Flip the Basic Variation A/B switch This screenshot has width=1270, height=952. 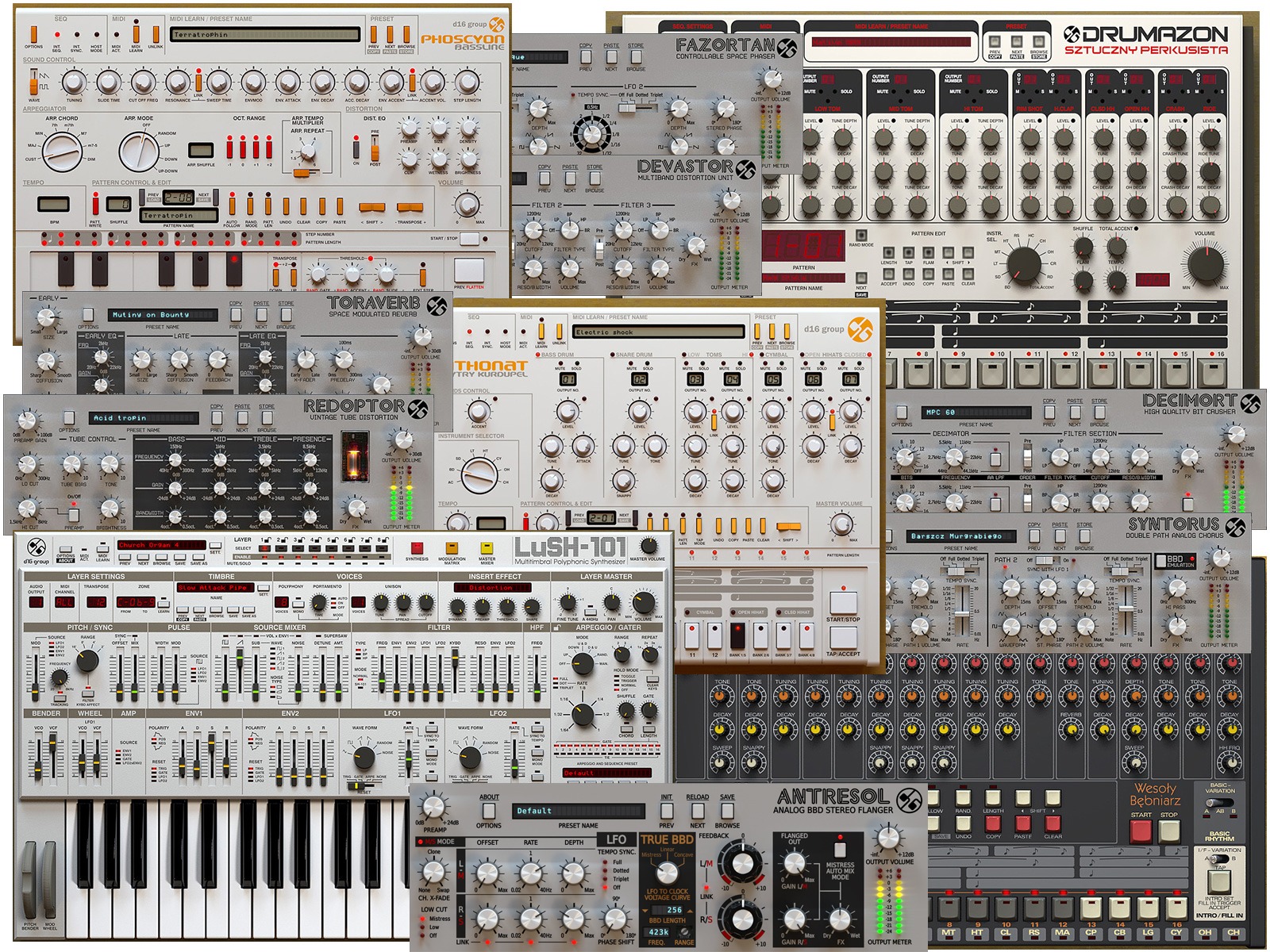click(1214, 803)
